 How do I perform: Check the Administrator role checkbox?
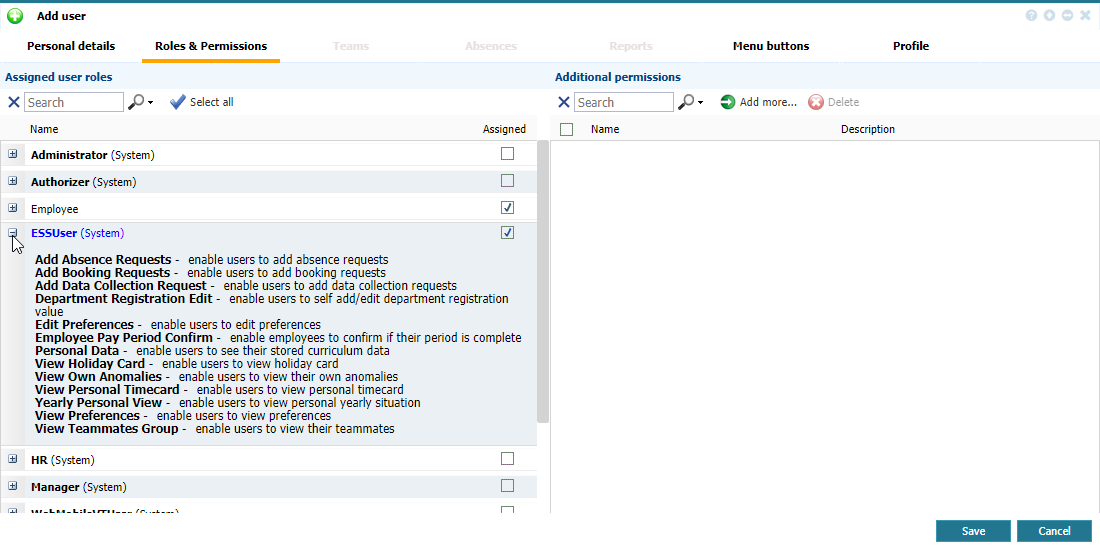[507, 154]
